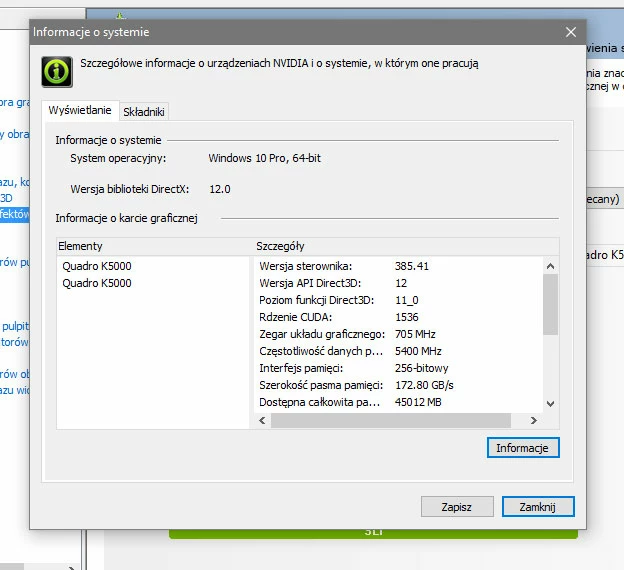Click the vertical scrollbar thumb in details
This screenshot has height=570, width=624.
550,305
